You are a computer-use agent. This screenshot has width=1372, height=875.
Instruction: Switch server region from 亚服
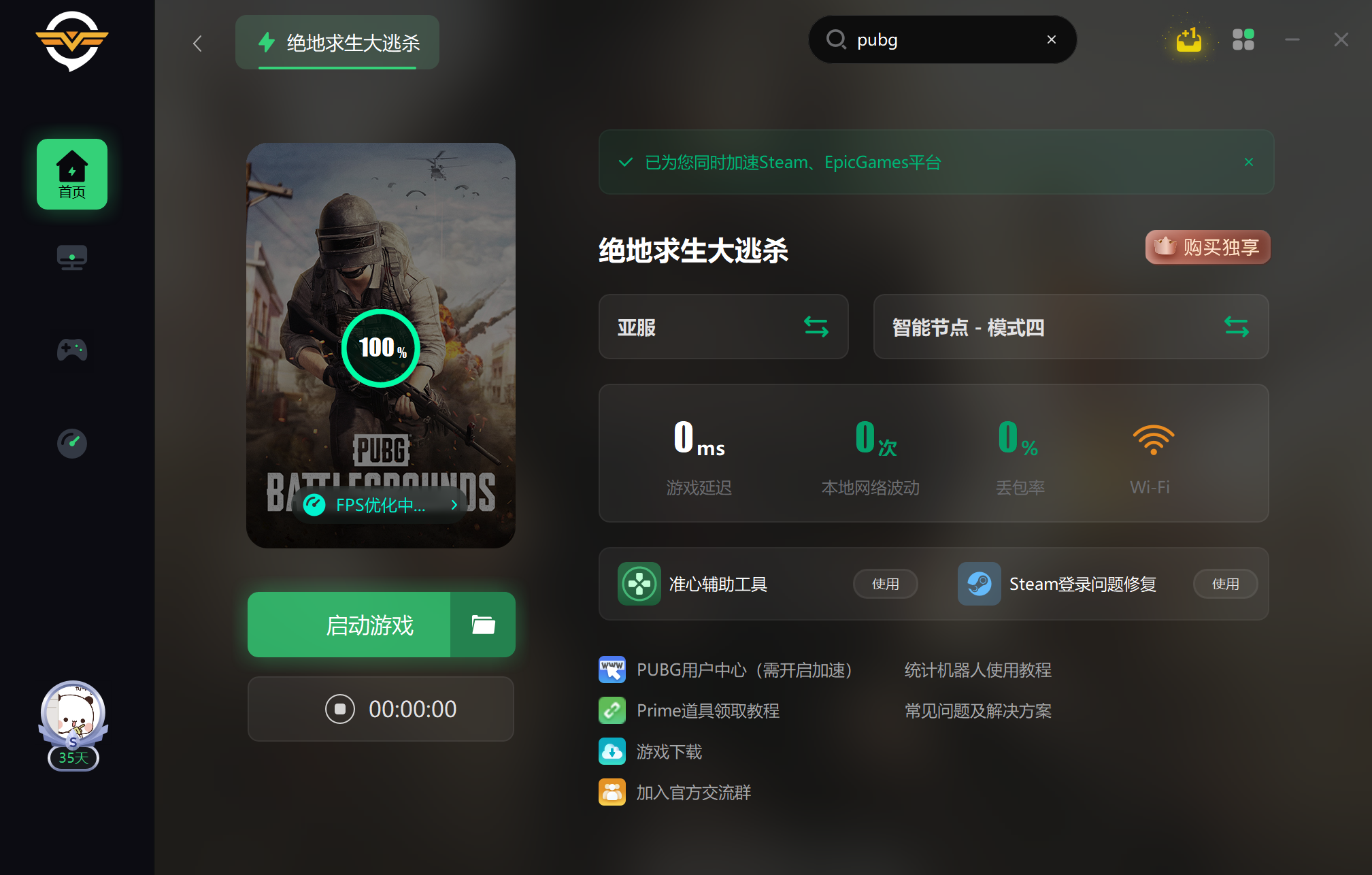tap(816, 327)
